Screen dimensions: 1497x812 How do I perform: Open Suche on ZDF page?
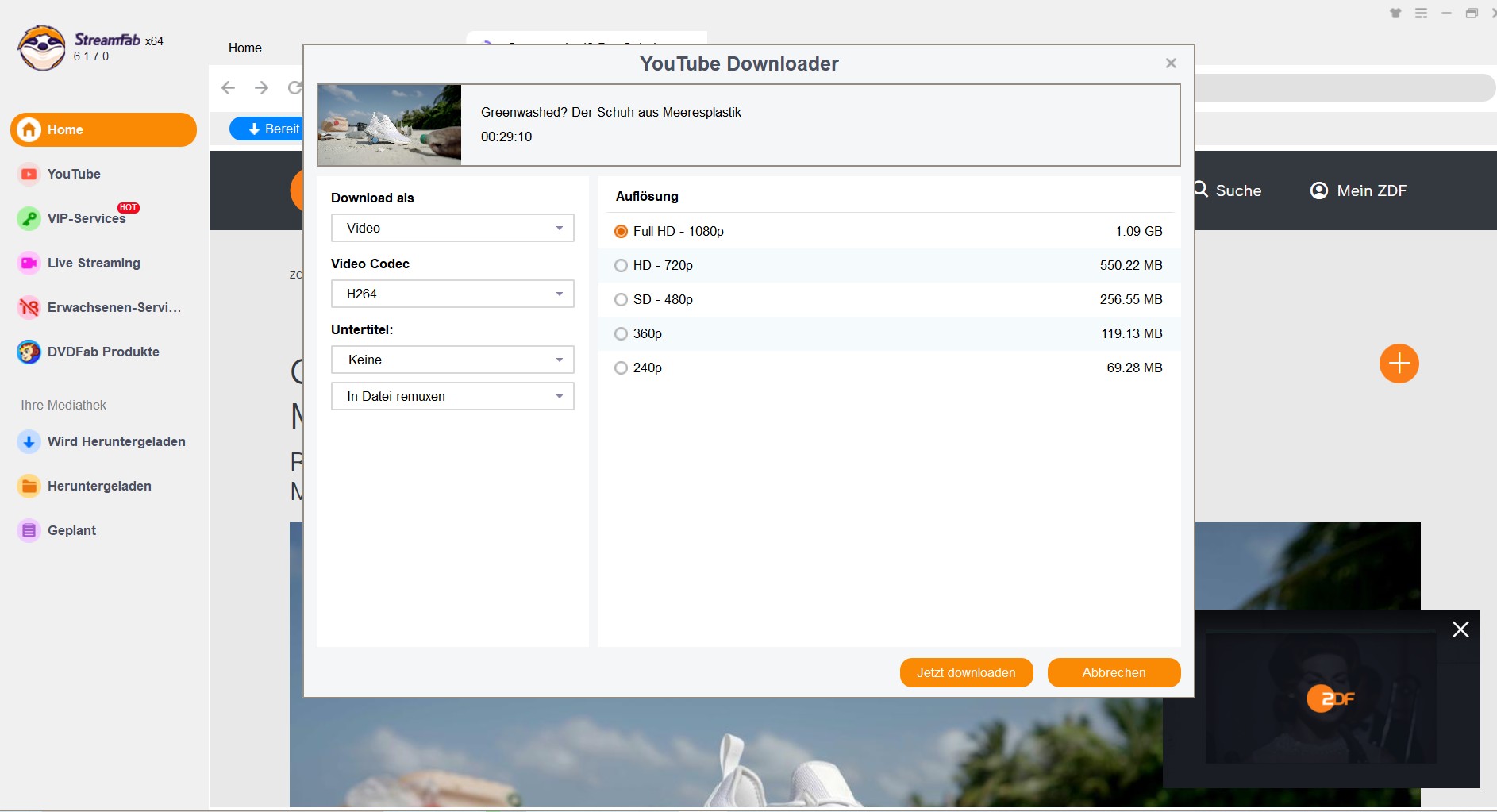pos(1229,190)
